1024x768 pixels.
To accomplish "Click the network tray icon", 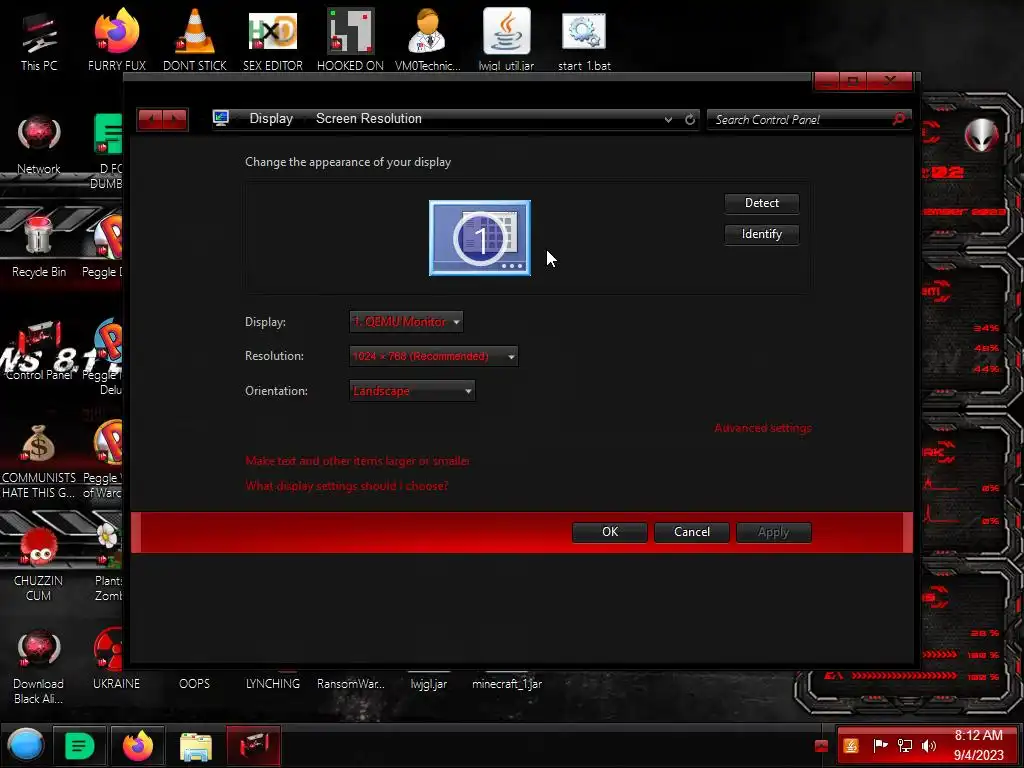I will point(904,745).
